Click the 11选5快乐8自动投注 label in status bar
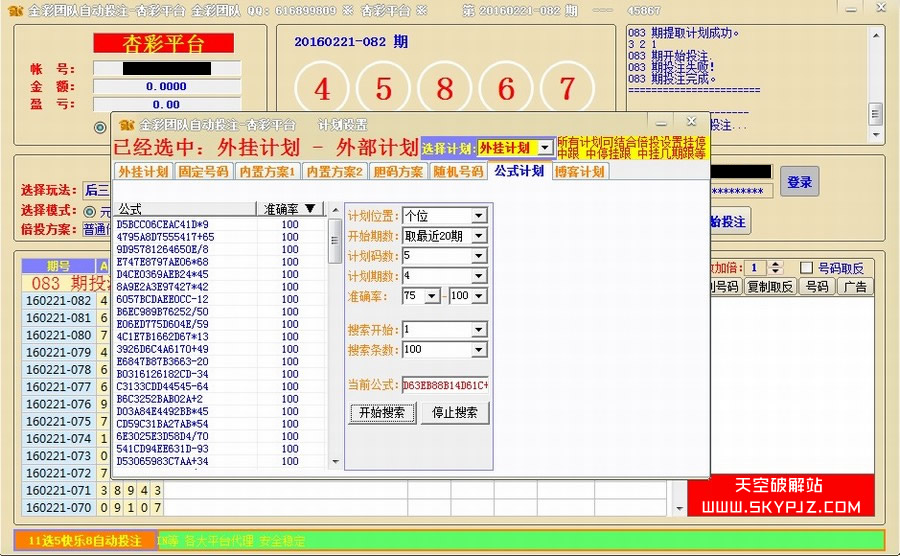Screen dimensions: 900x556 [85, 541]
